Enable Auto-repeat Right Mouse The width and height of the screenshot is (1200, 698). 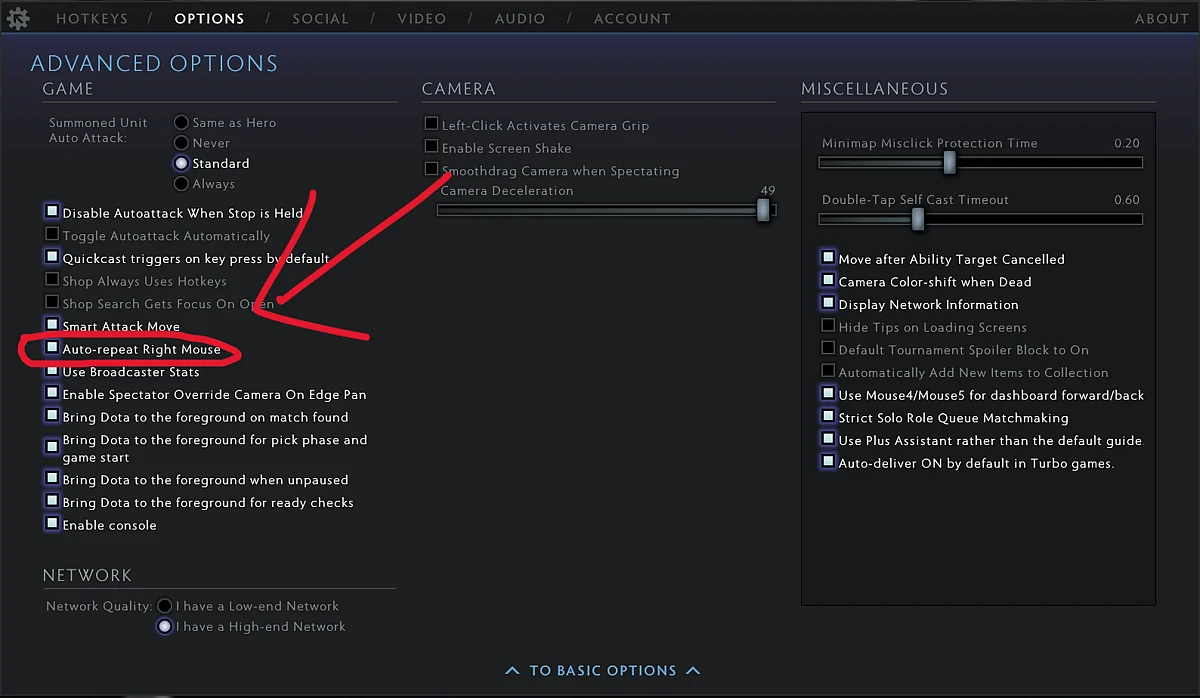(x=52, y=348)
